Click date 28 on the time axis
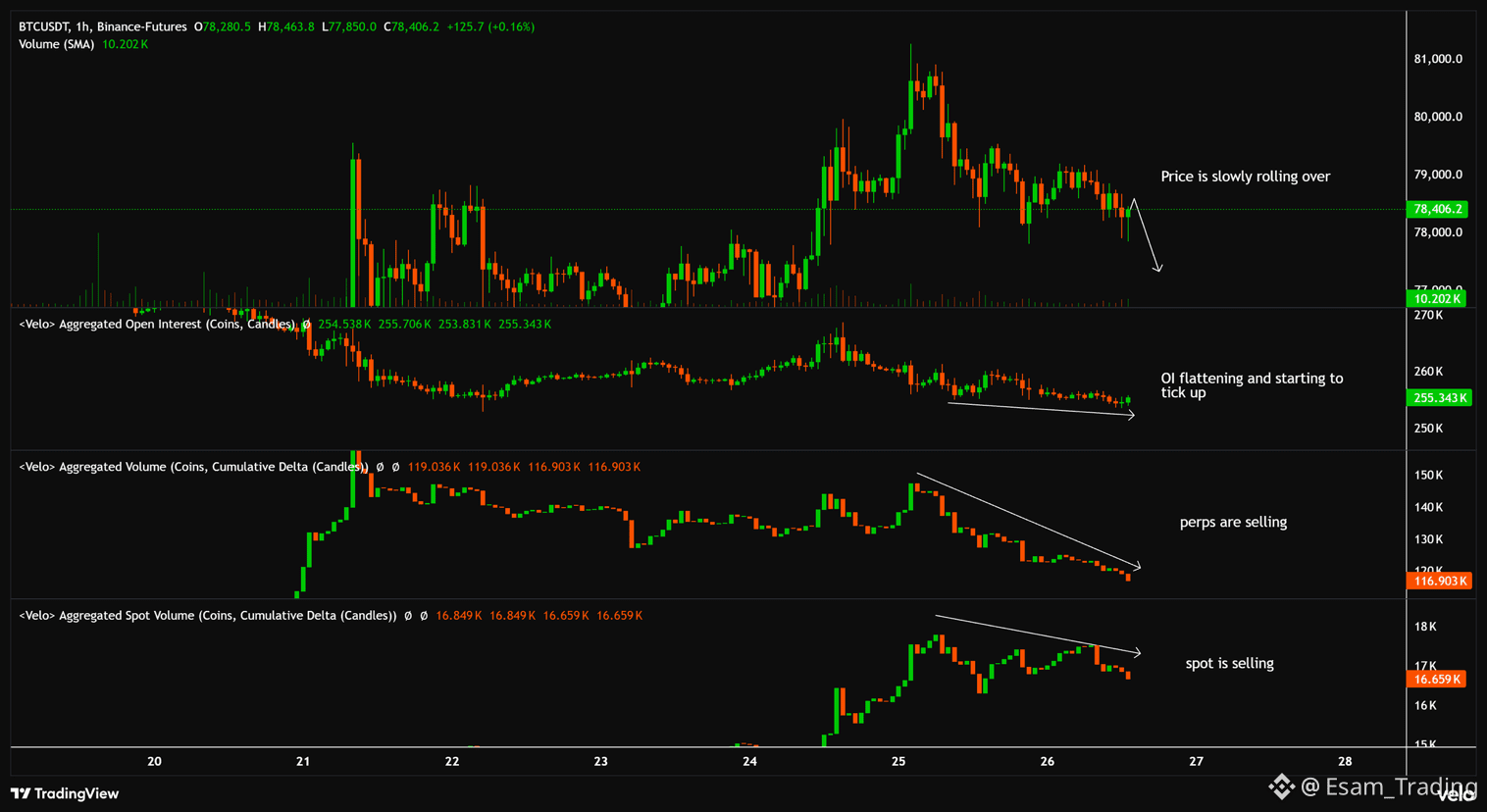This screenshot has width=1487, height=812. (x=1346, y=761)
